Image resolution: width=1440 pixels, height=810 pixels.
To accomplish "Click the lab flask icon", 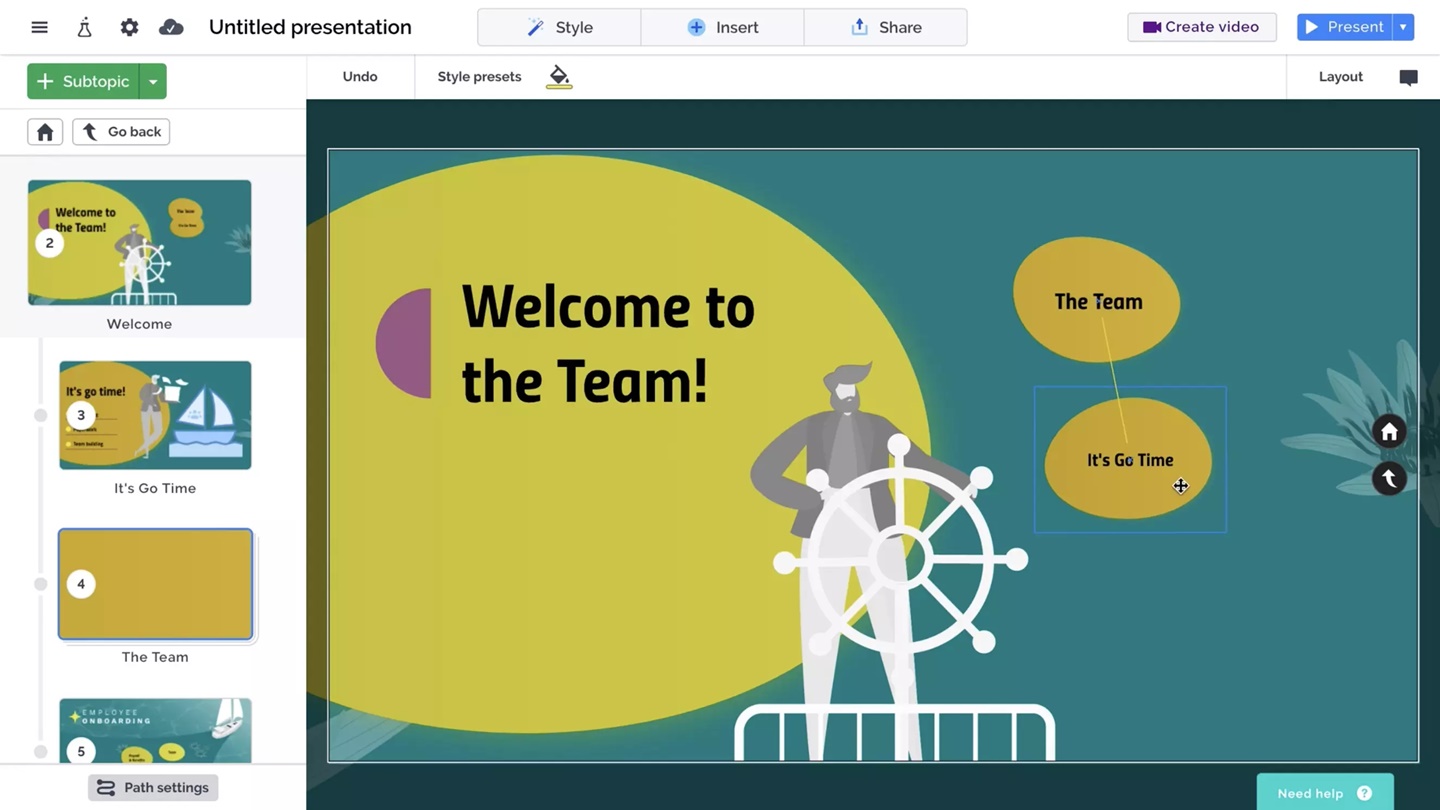I will tap(84, 27).
